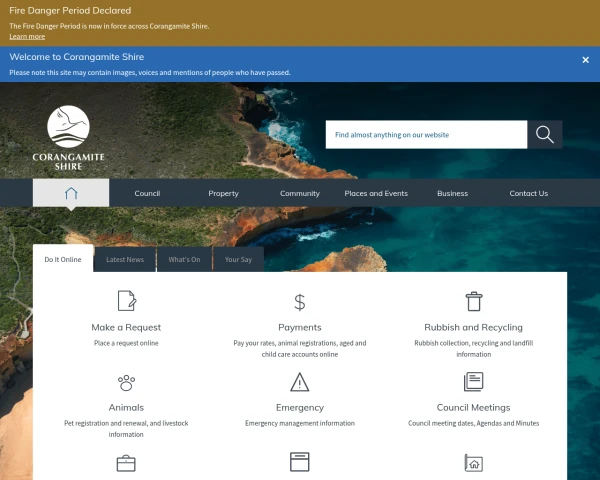The image size is (600, 480).
Task: Click the home icon in navigation bar
Action: coord(71,193)
